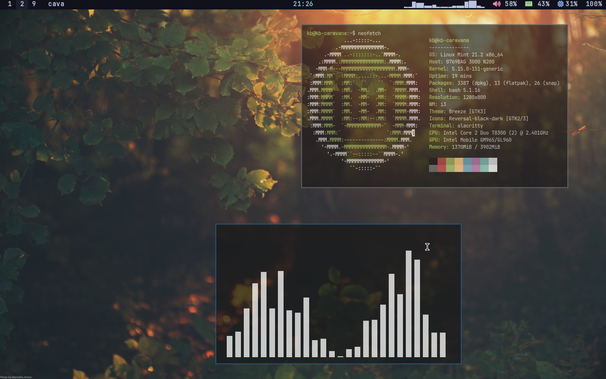Screen dimensions: 606x379
Task: Click the 'Packages' line in neofetch output
Action: [494, 83]
